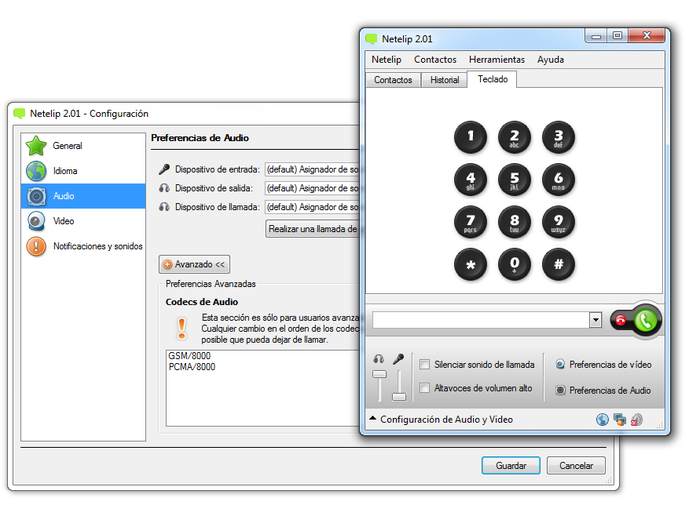This screenshot has width=700, height=516.
Task: Adjust the microphone volume slider
Action: (x=399, y=396)
